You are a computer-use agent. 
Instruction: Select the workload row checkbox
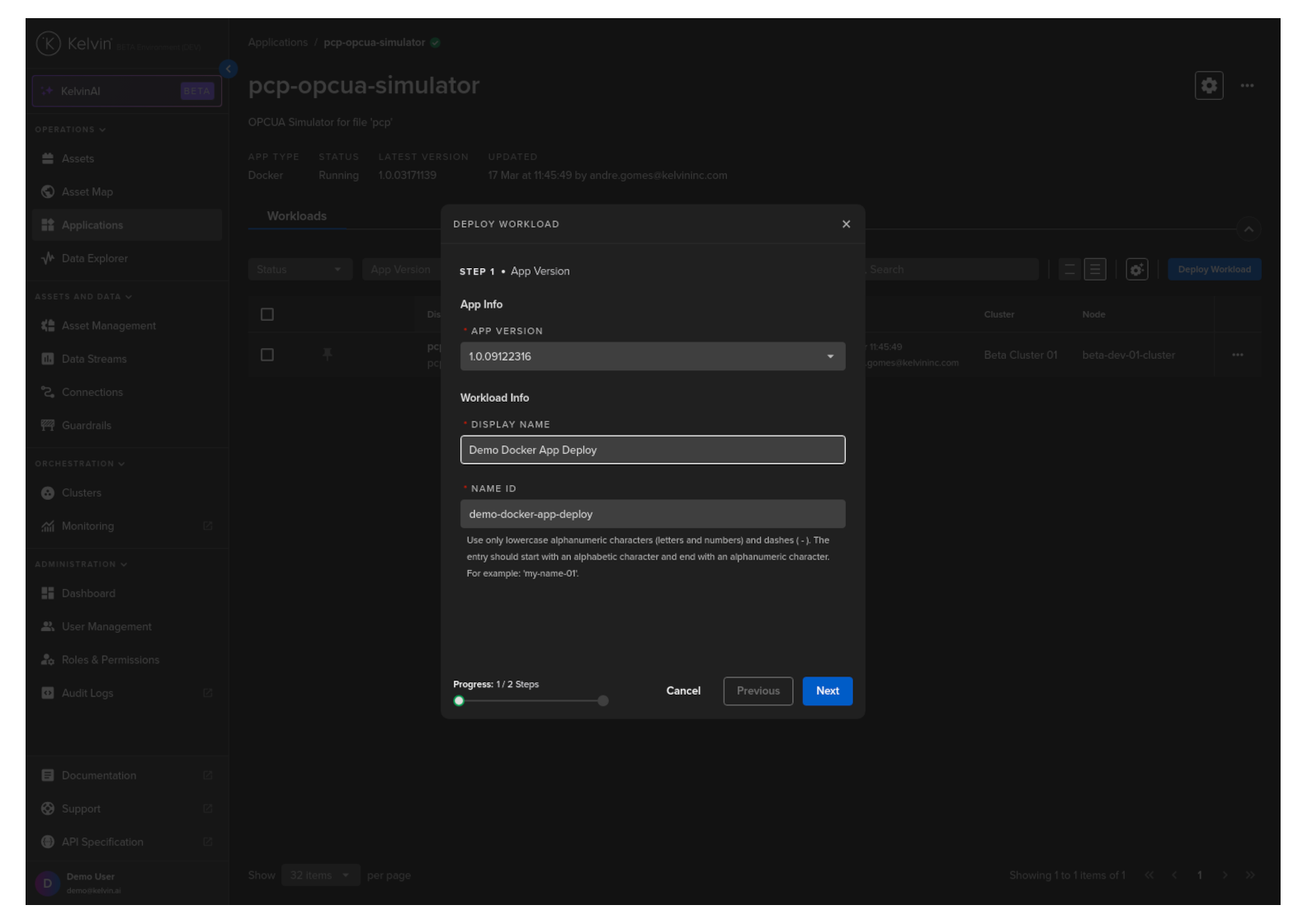point(267,355)
